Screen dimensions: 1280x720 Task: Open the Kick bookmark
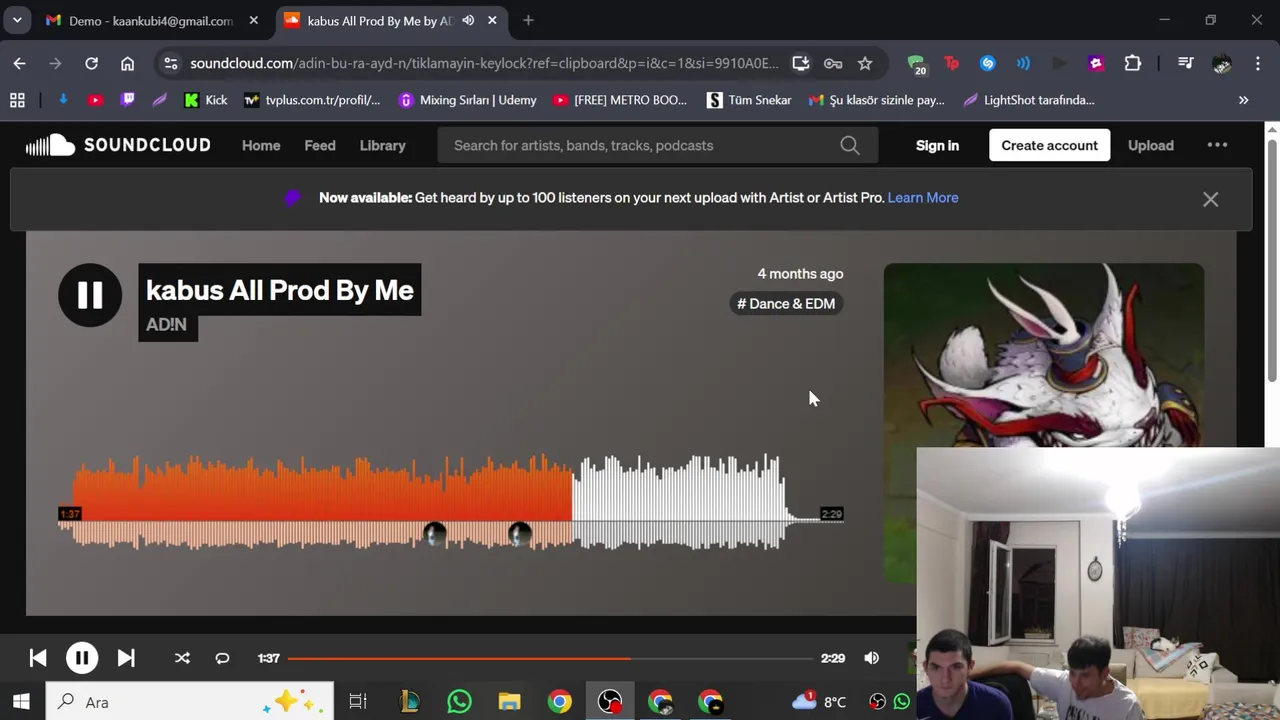(206, 100)
